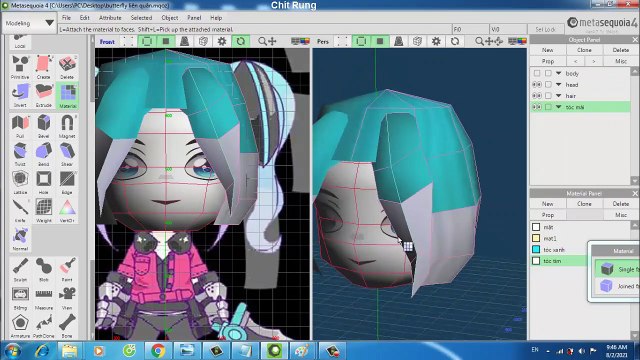Select the Bone tool
Screen dimensions: 640x360
[x=67, y=326]
